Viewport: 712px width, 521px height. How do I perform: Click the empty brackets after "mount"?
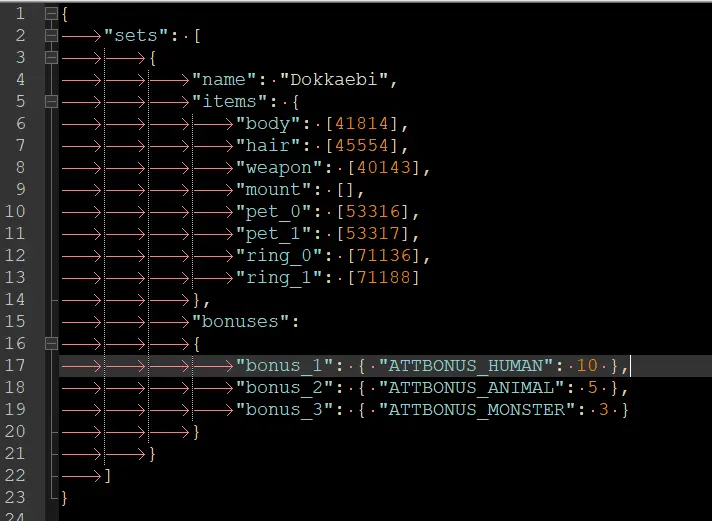point(345,190)
